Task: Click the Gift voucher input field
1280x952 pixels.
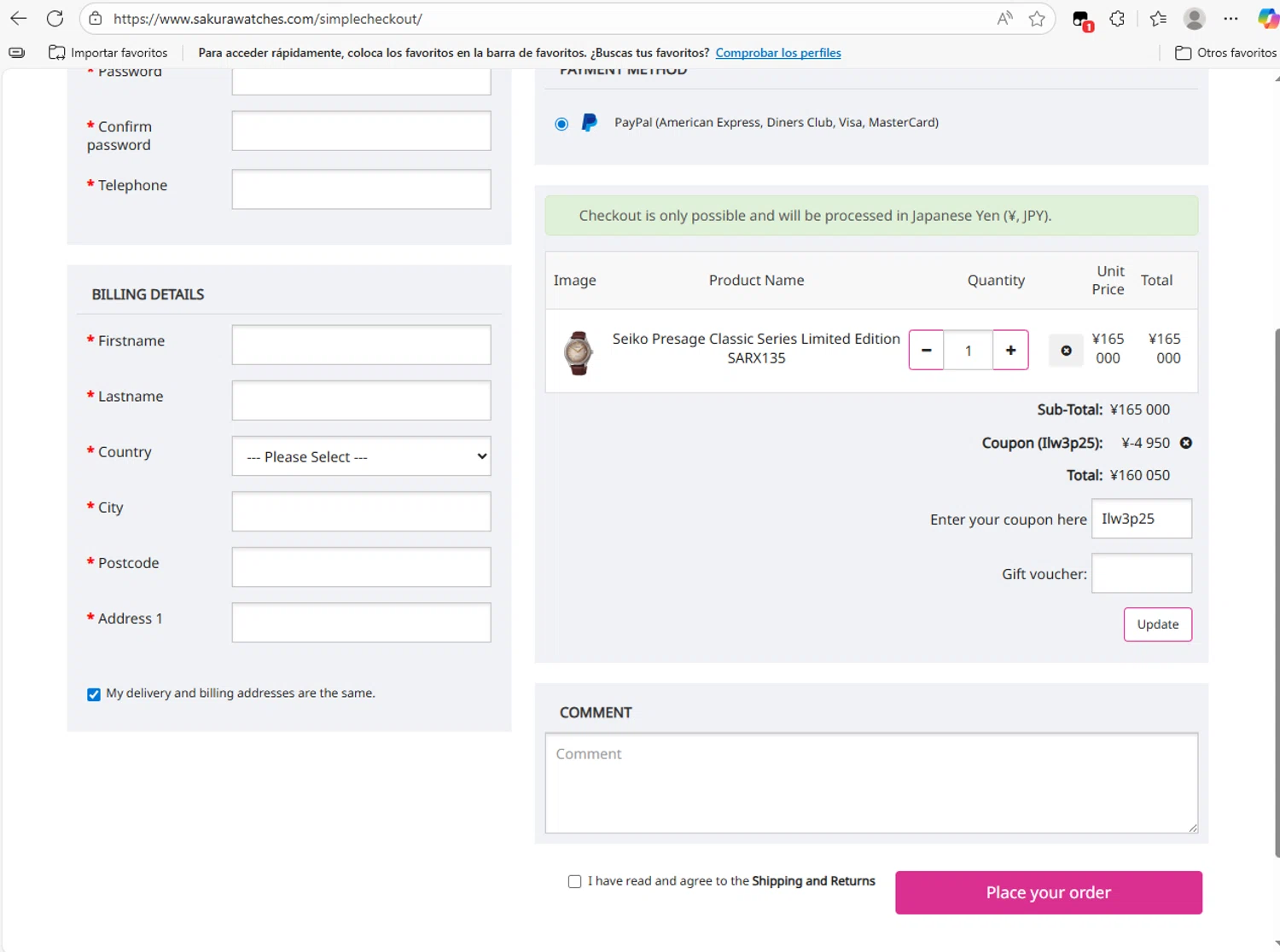Action: (x=1141, y=573)
